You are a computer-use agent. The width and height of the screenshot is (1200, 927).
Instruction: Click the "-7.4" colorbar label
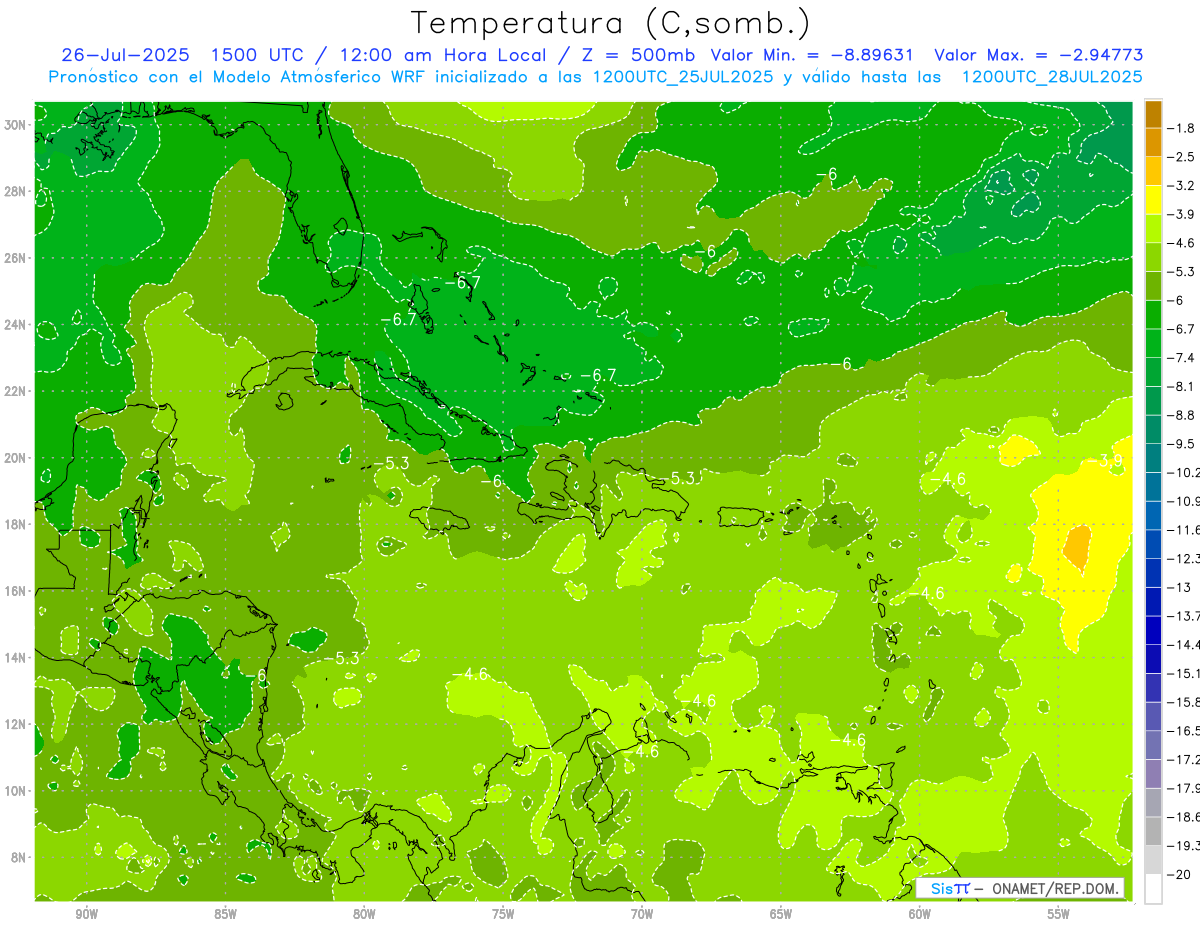pos(1183,358)
